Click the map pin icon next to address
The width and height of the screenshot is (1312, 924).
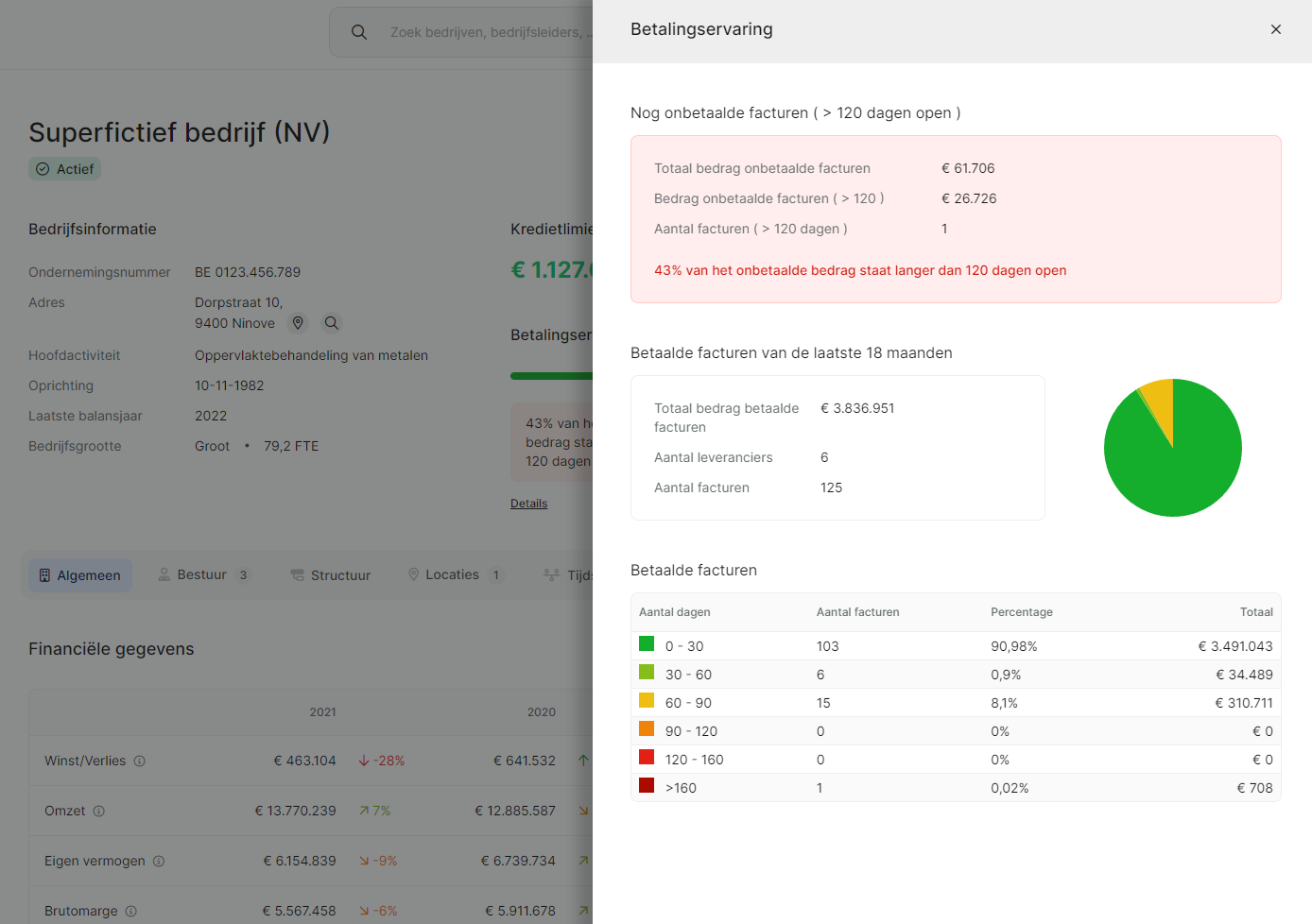[x=298, y=323]
